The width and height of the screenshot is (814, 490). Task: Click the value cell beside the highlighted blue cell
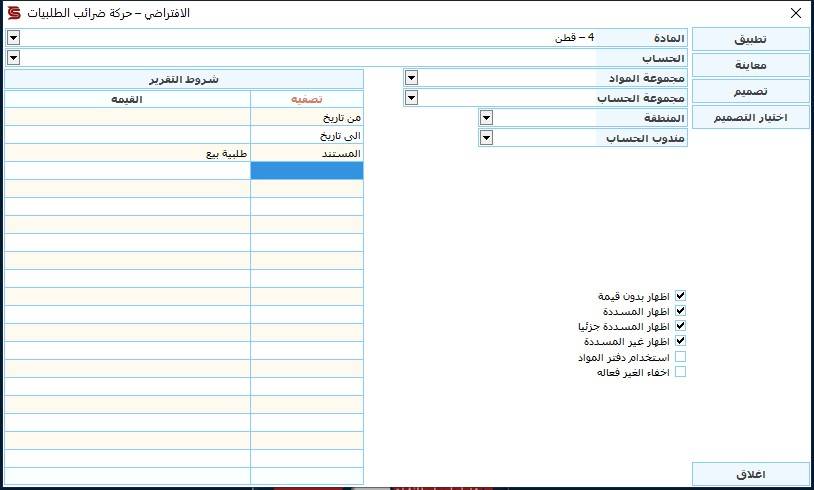coord(127,171)
